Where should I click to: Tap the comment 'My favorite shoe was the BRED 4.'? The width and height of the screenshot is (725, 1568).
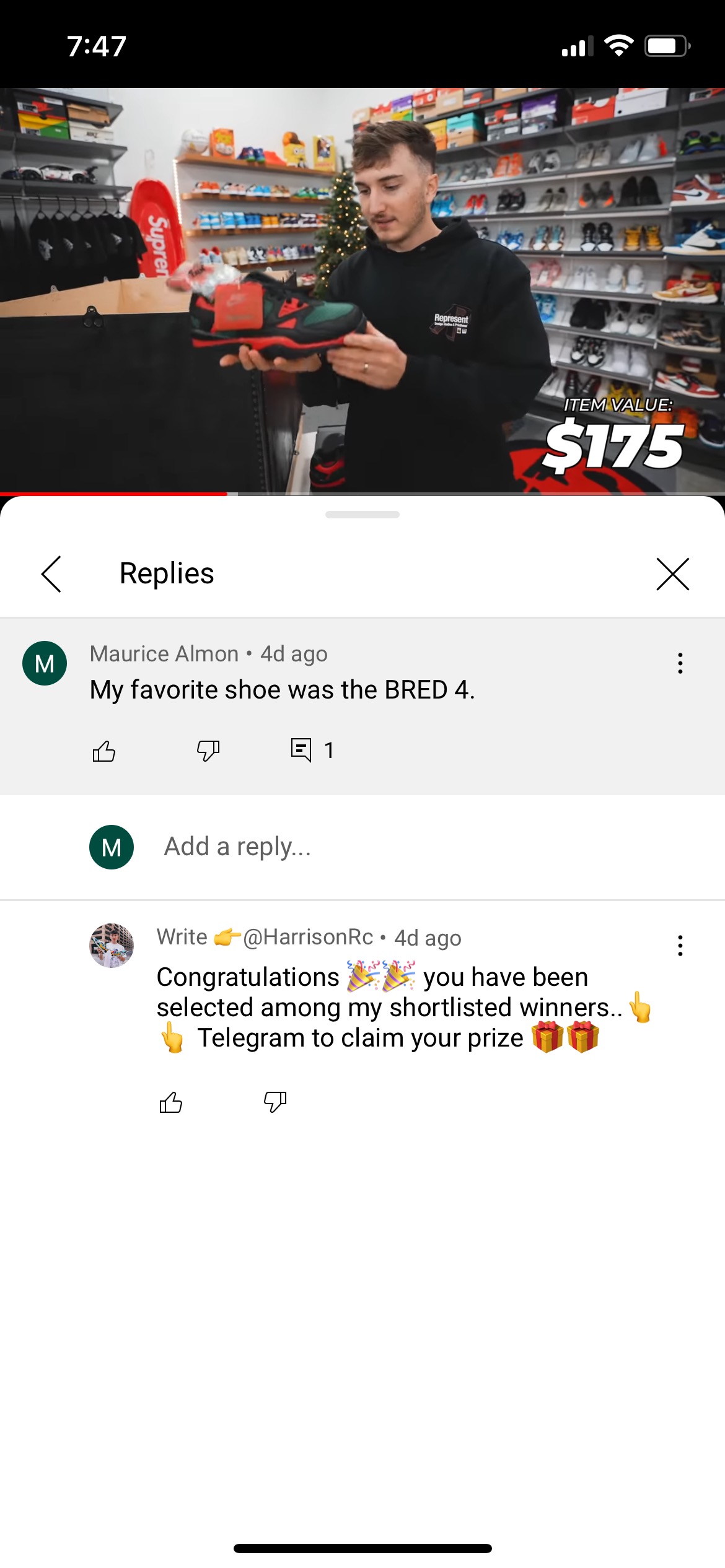(x=282, y=690)
